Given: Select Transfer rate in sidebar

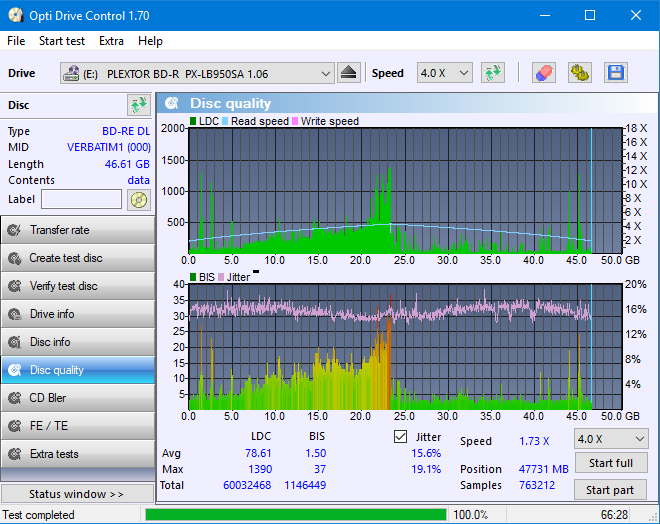Looking at the screenshot, I should [x=77, y=230].
